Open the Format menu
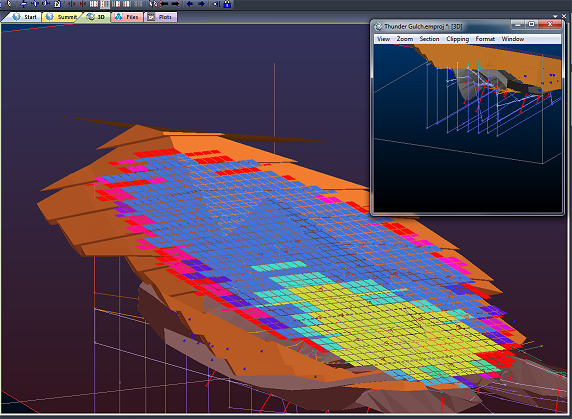This screenshot has width=572, height=419. tap(485, 39)
